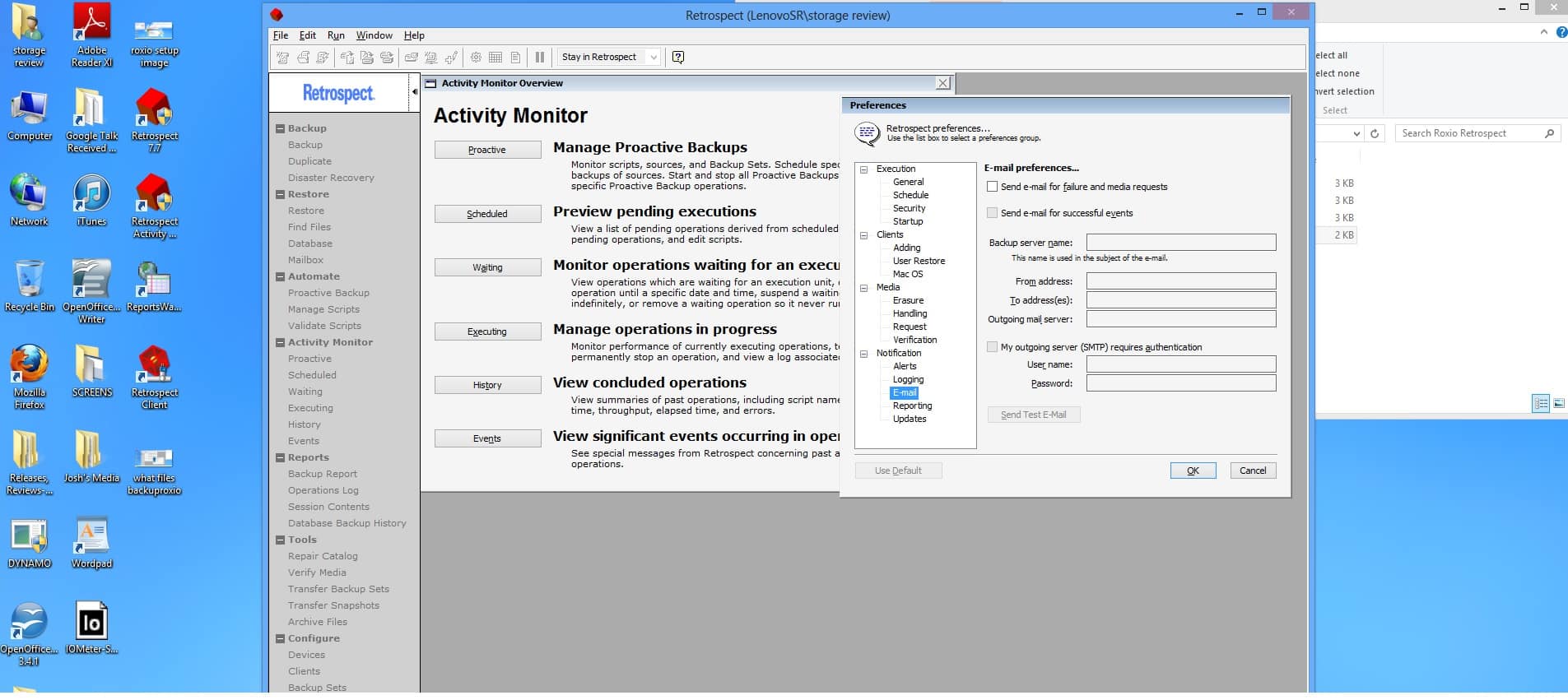Select the Computer desktop icon
The height and width of the screenshot is (700, 1568).
point(30,114)
